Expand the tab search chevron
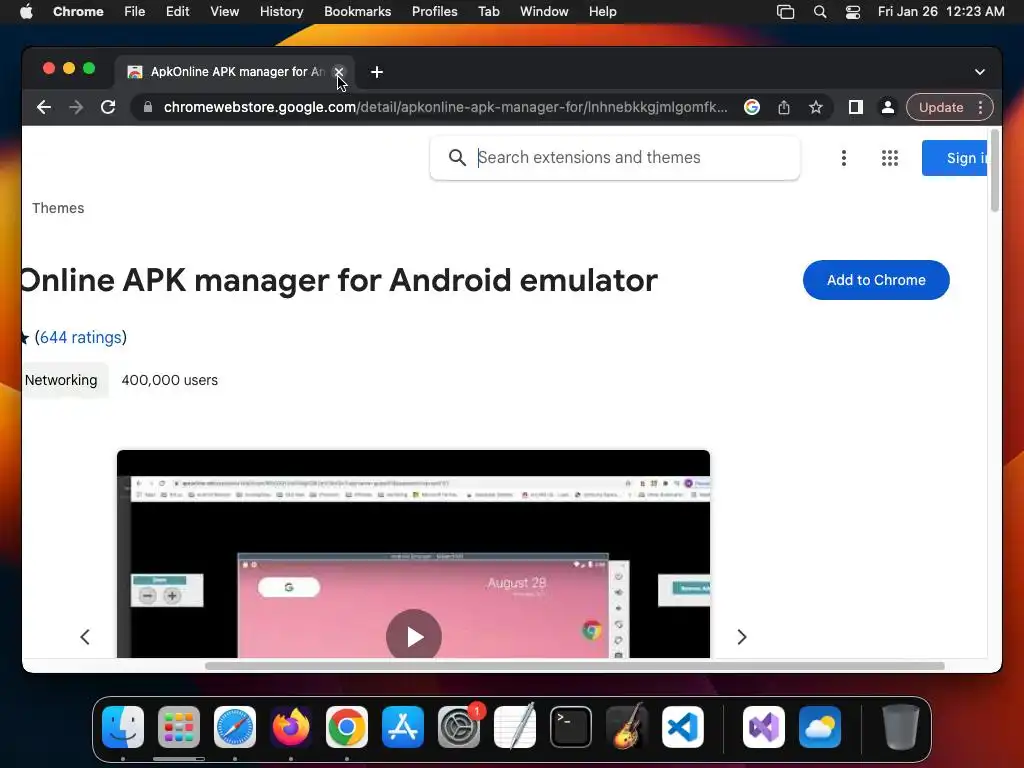Image resolution: width=1024 pixels, height=768 pixels. pyautogui.click(x=980, y=72)
